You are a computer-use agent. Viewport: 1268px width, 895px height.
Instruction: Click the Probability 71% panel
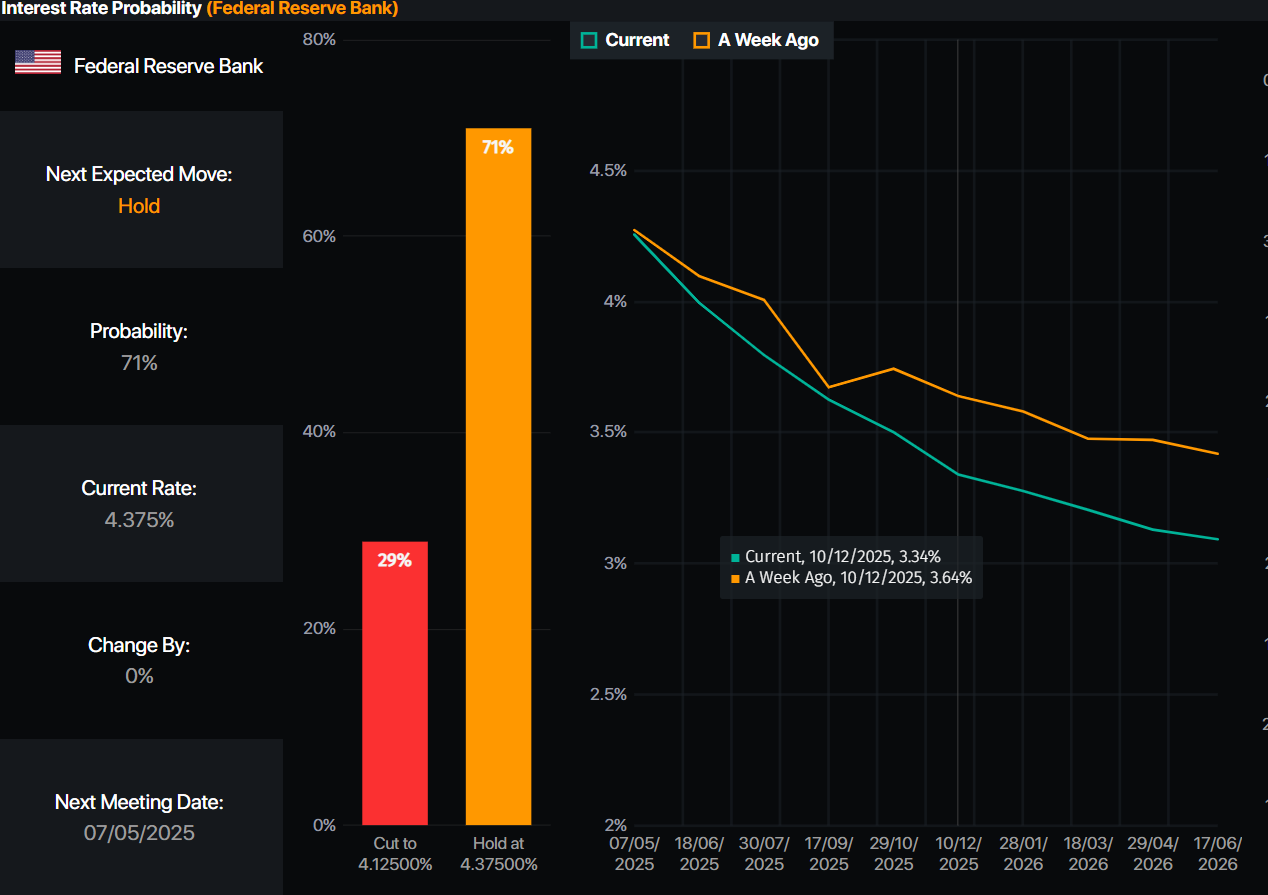point(140,347)
